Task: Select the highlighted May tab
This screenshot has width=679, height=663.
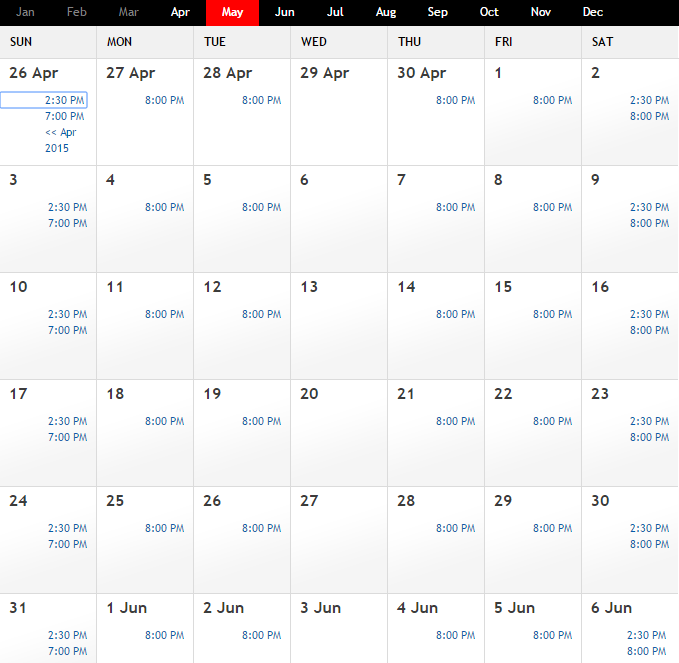Action: 233,12
